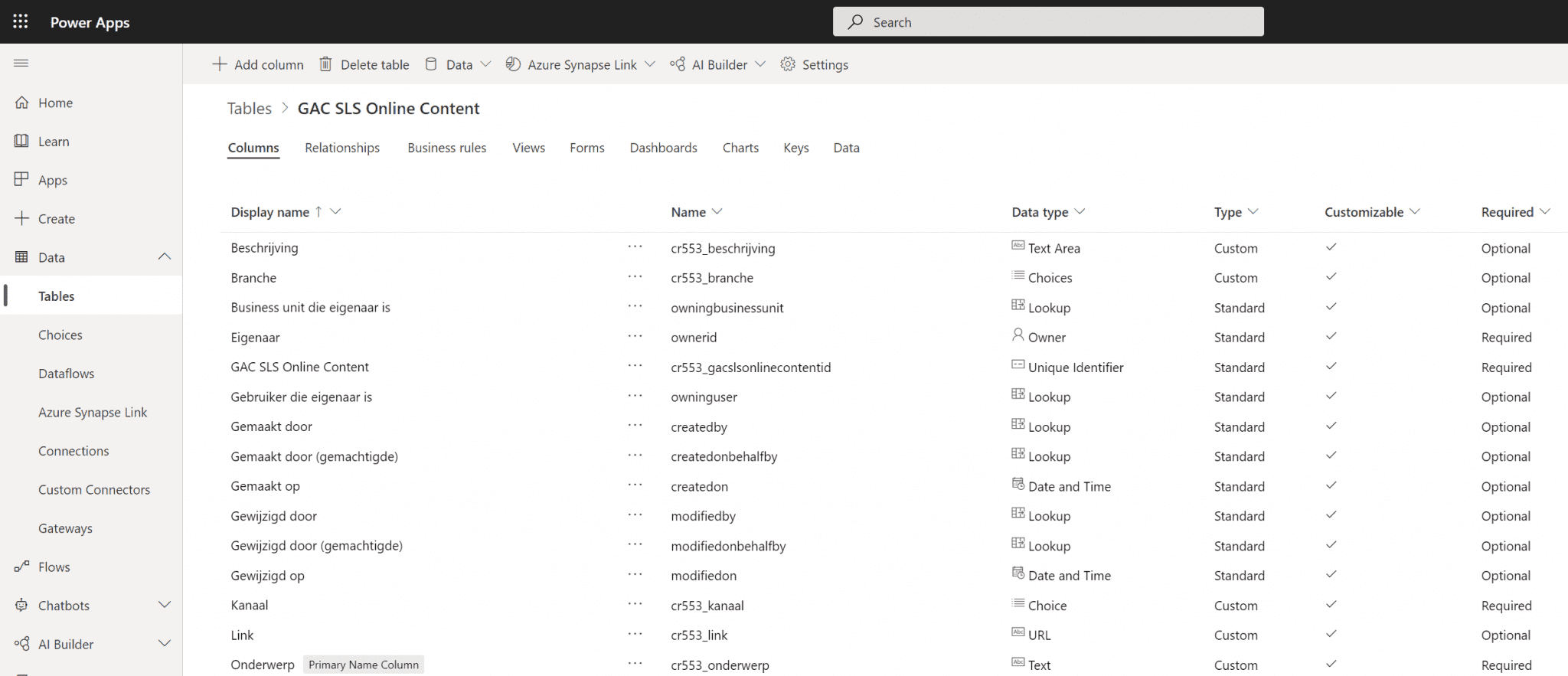Viewport: 1568px width, 676px height.
Task: Click the customizable checkmark for Gemaakt op
Action: pos(1331,485)
